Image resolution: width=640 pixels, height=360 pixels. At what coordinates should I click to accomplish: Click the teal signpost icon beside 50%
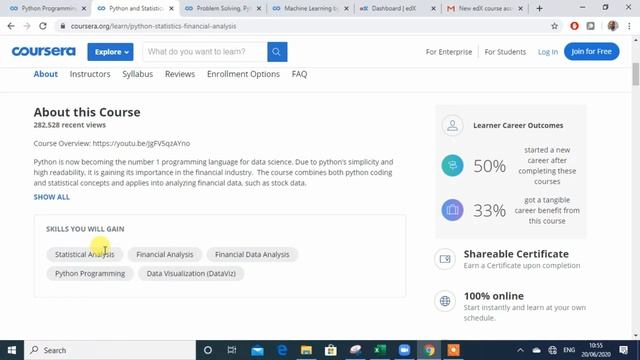pyautogui.click(x=452, y=165)
